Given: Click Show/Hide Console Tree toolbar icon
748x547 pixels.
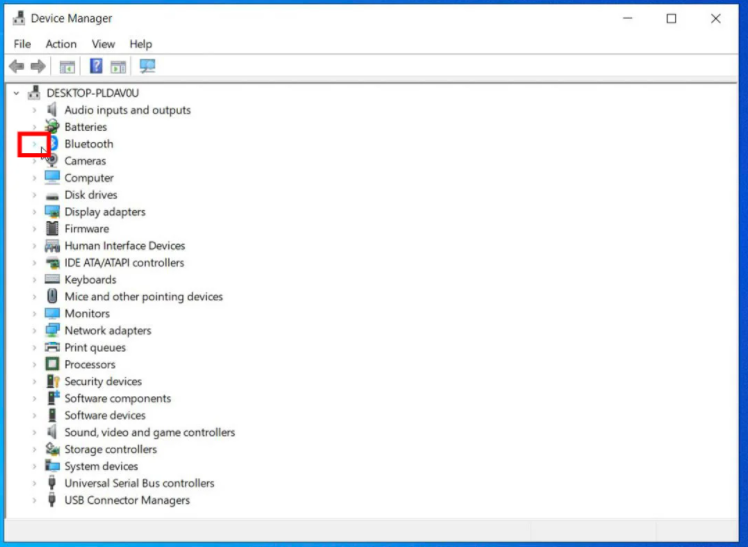Looking at the screenshot, I should (x=67, y=67).
